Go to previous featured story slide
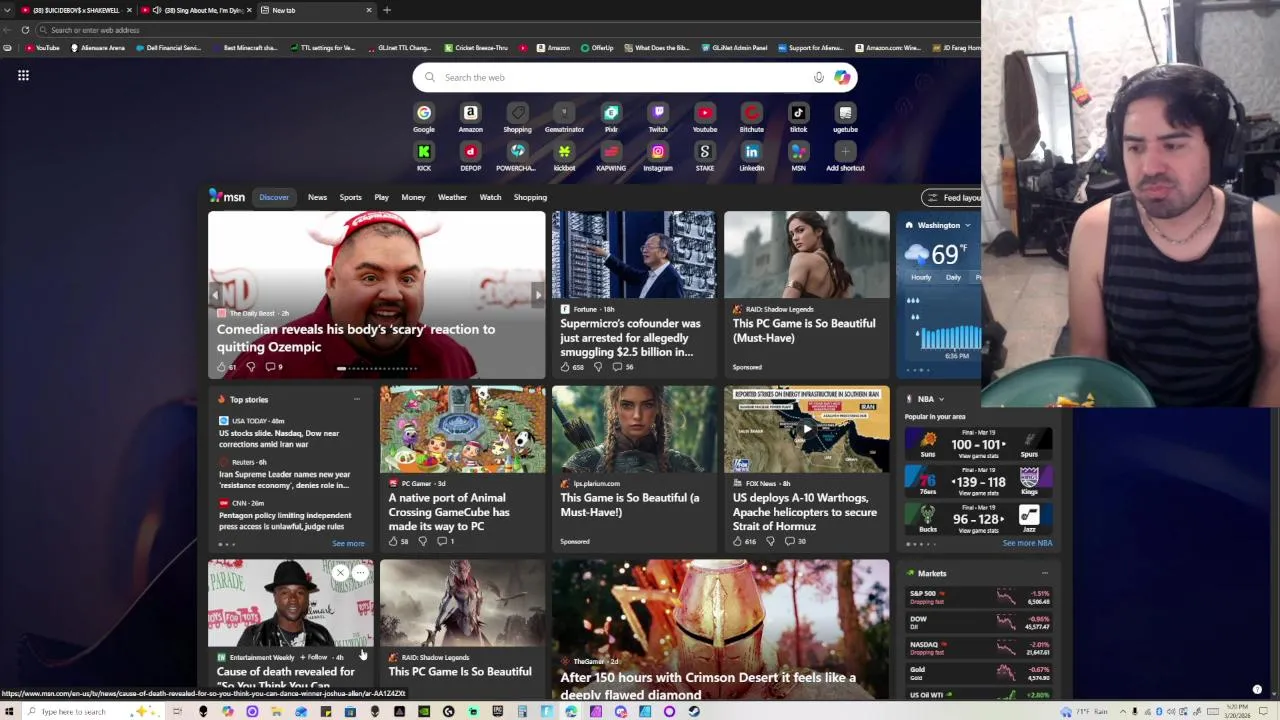 click(x=215, y=295)
